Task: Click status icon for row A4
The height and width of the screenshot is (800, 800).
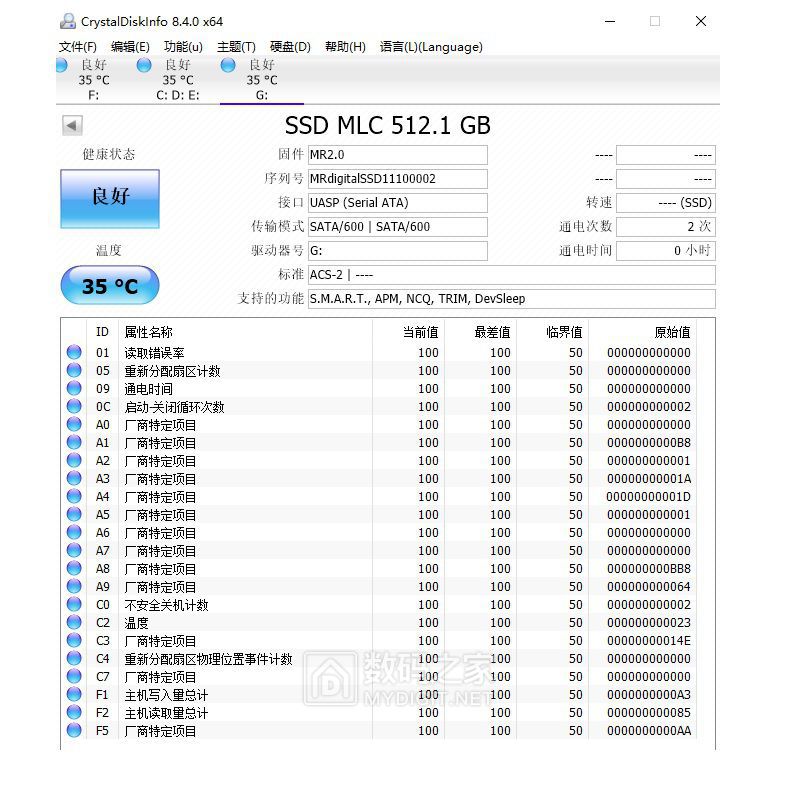Action: coord(74,496)
